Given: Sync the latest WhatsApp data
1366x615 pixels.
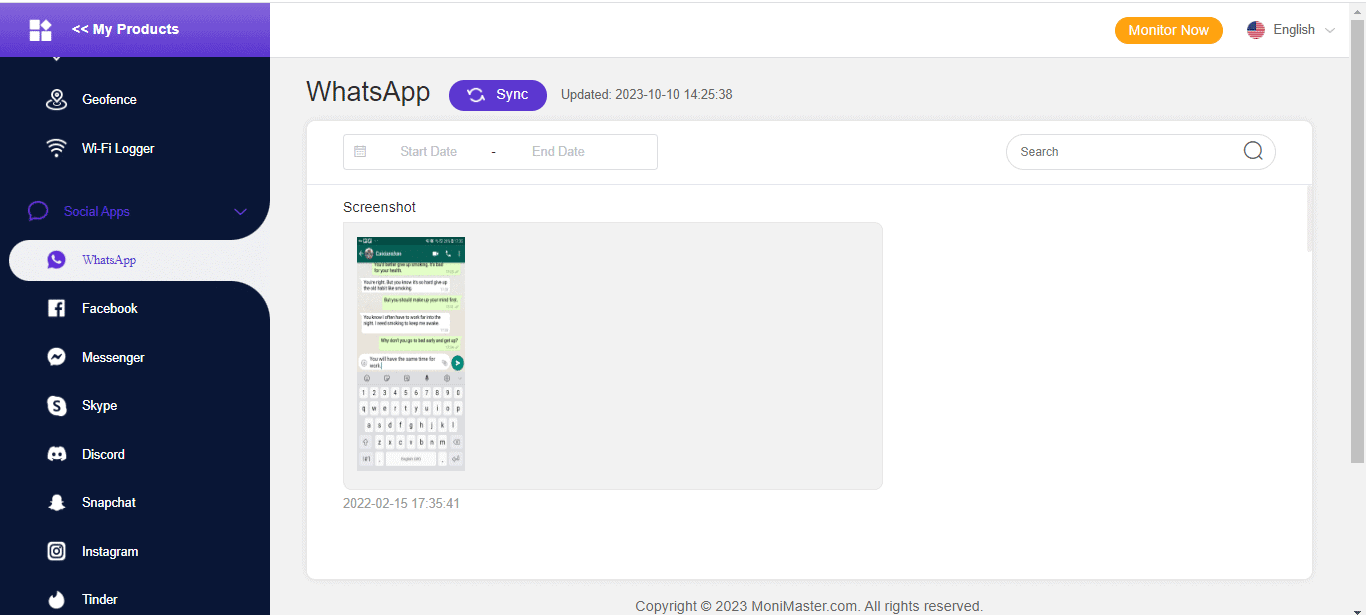Looking at the screenshot, I should 498,95.
